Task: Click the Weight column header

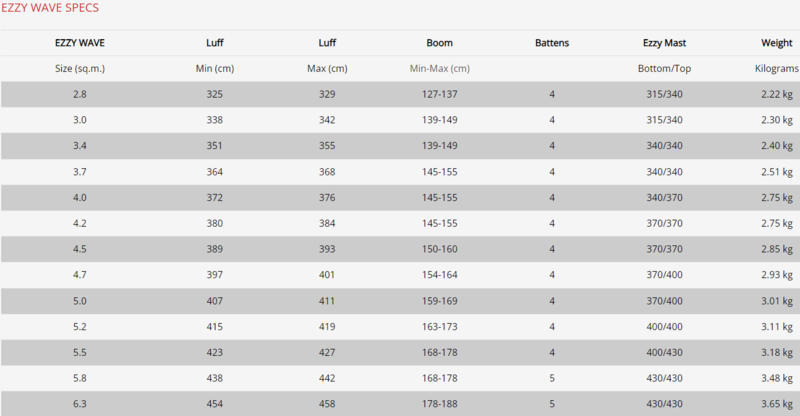Action: point(777,43)
